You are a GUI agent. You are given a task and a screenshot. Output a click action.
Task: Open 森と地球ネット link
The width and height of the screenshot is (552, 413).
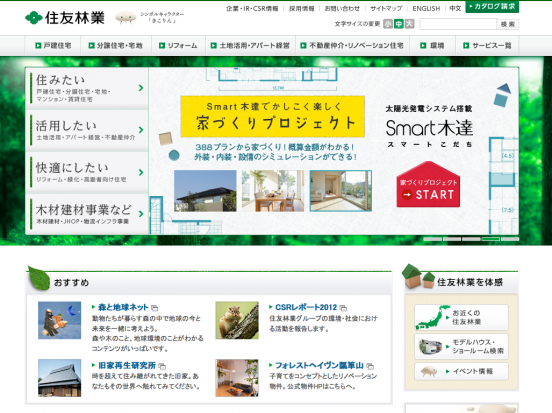pos(123,307)
